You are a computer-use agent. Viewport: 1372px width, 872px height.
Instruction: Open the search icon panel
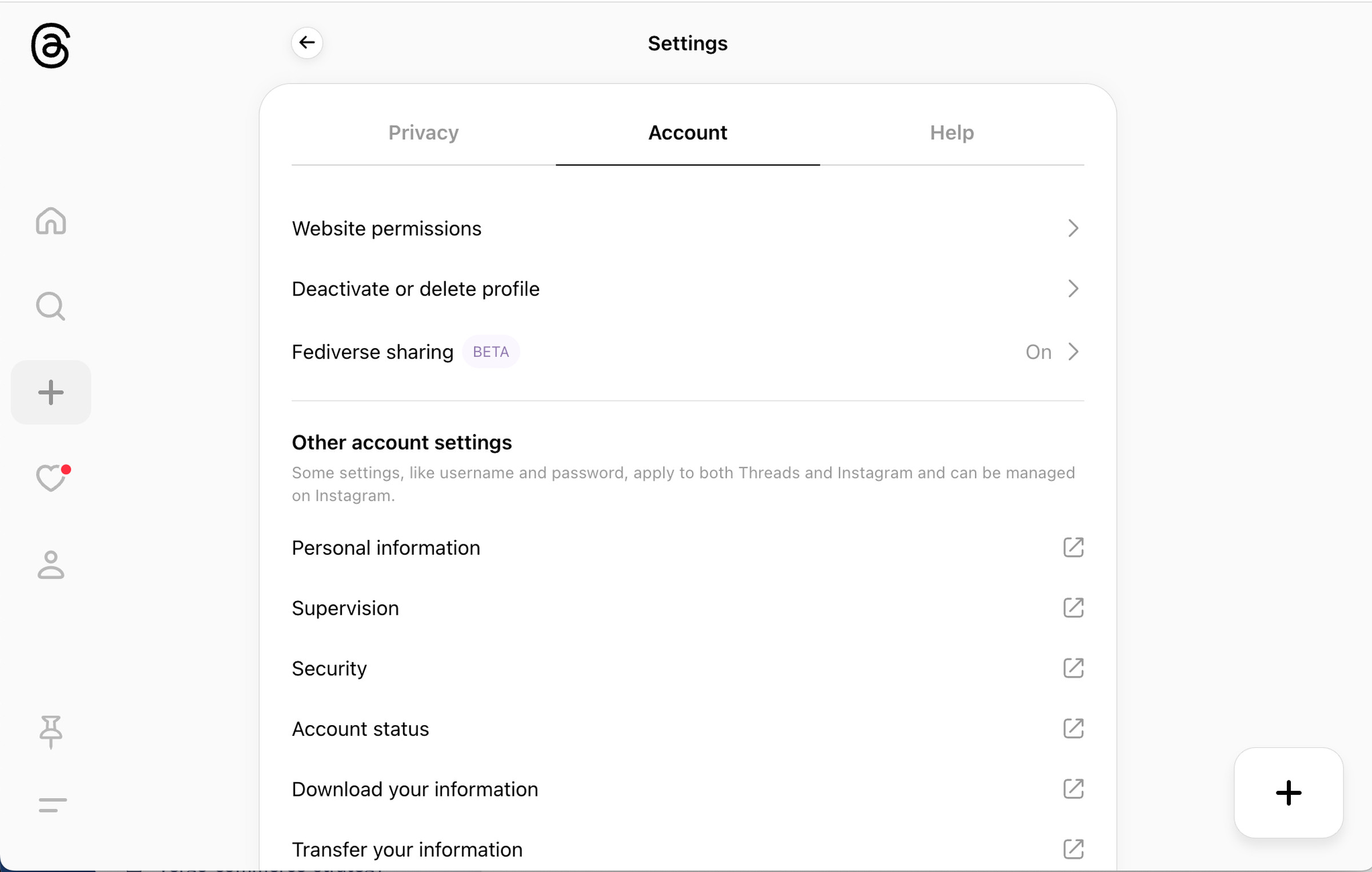coord(50,307)
